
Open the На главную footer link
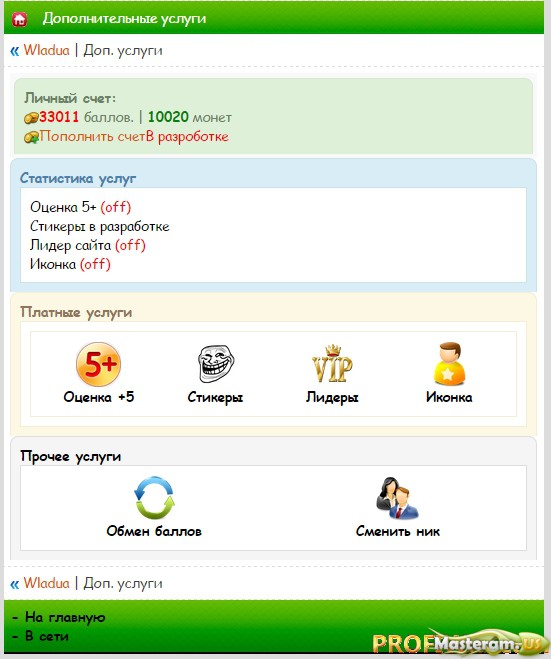click(x=65, y=617)
